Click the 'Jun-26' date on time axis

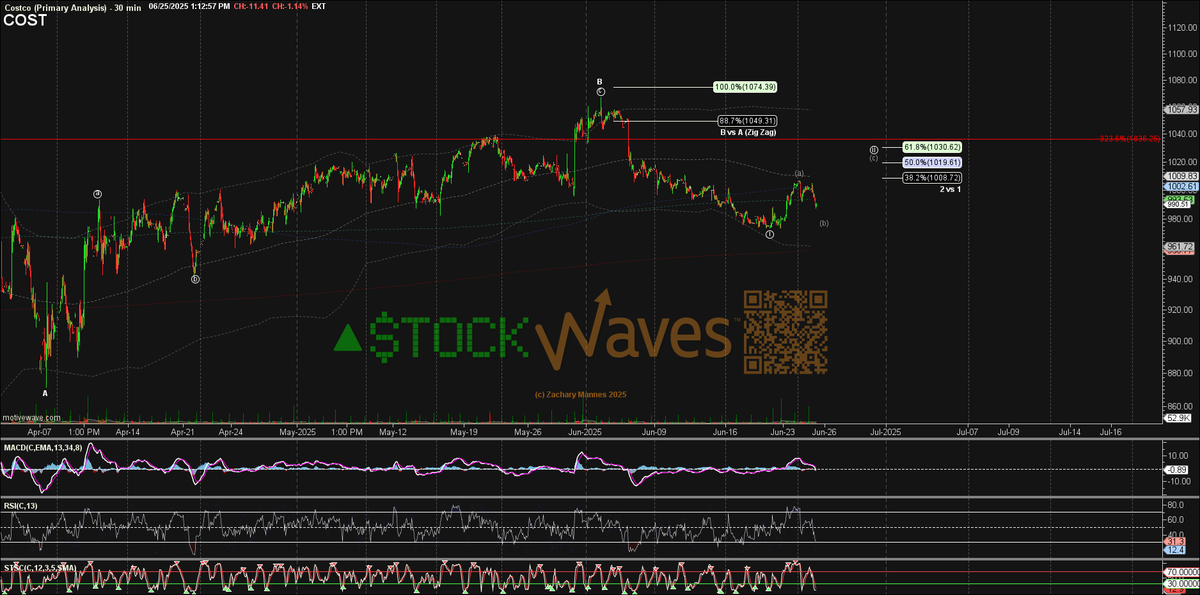(825, 431)
